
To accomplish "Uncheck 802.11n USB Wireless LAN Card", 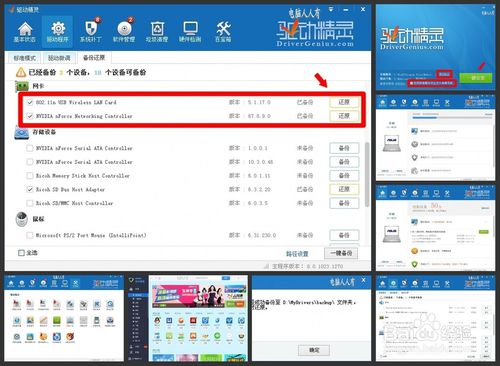I will click(x=30, y=102).
